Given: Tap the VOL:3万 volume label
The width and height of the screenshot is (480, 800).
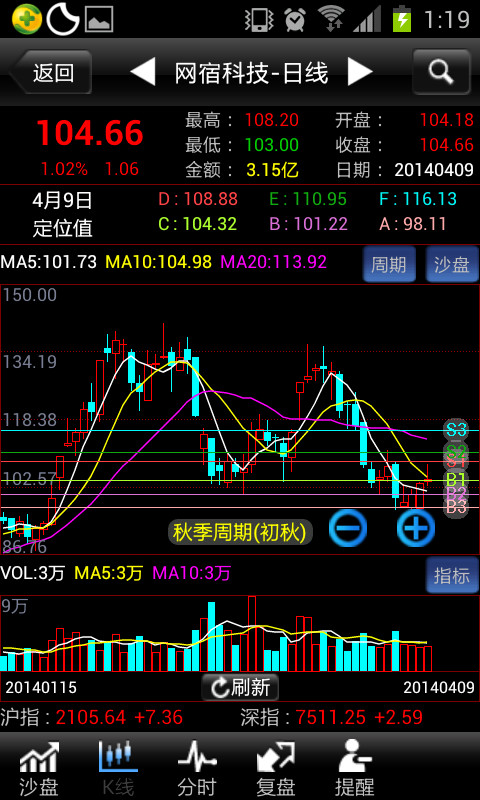Looking at the screenshot, I should [33, 573].
